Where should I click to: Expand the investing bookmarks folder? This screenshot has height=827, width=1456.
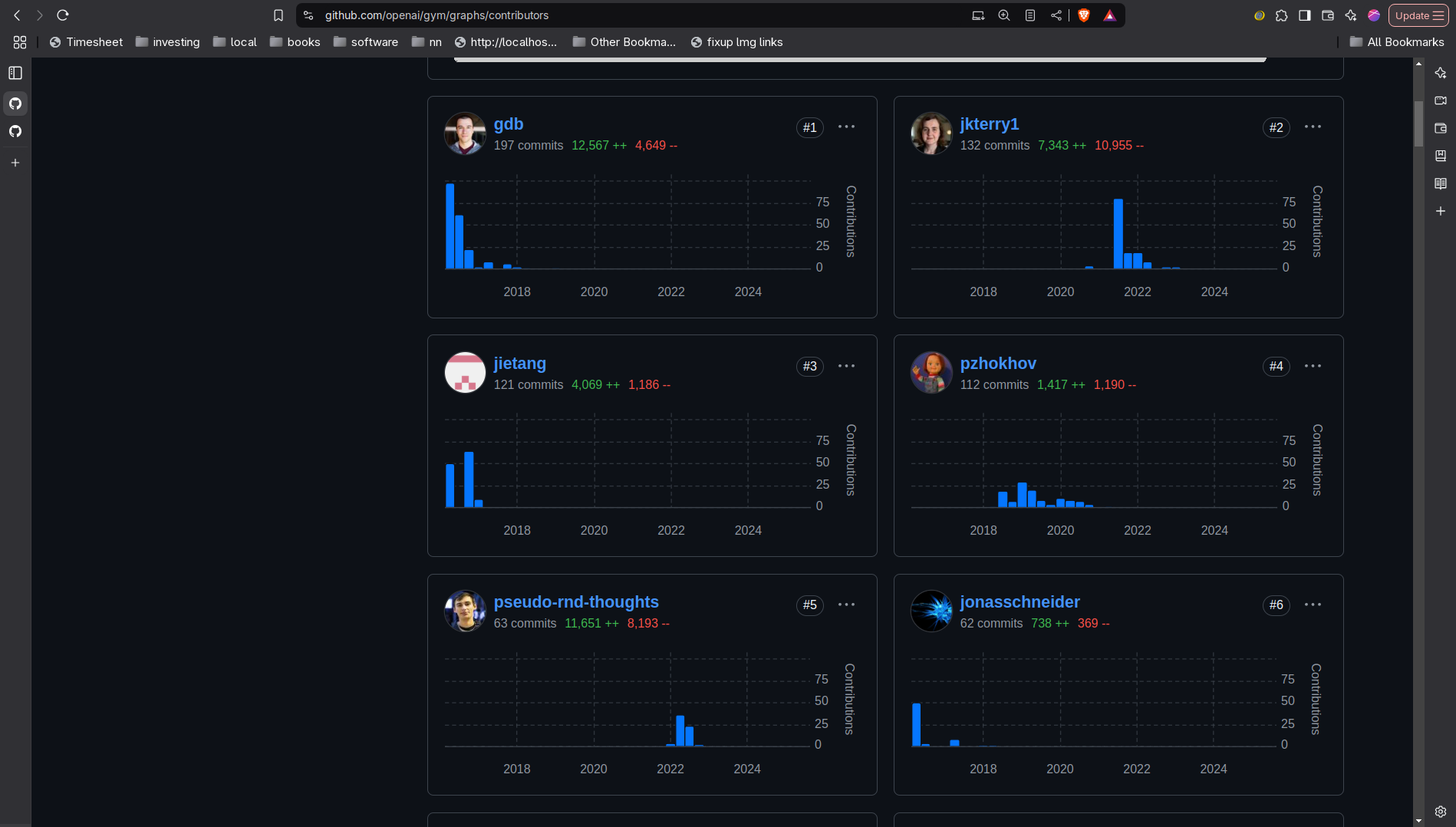[168, 42]
